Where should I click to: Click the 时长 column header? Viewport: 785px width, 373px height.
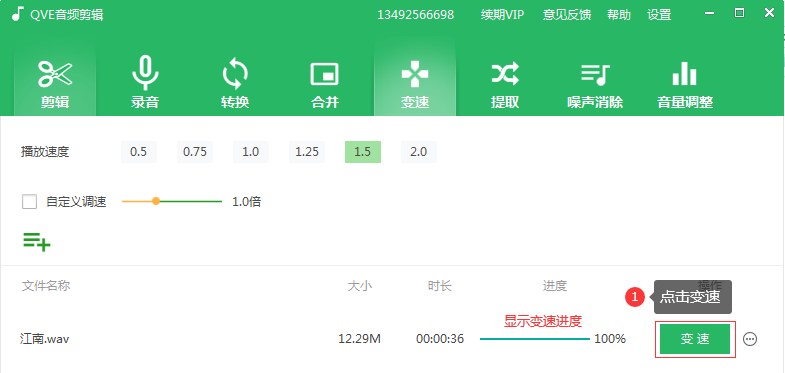pyautogui.click(x=440, y=286)
